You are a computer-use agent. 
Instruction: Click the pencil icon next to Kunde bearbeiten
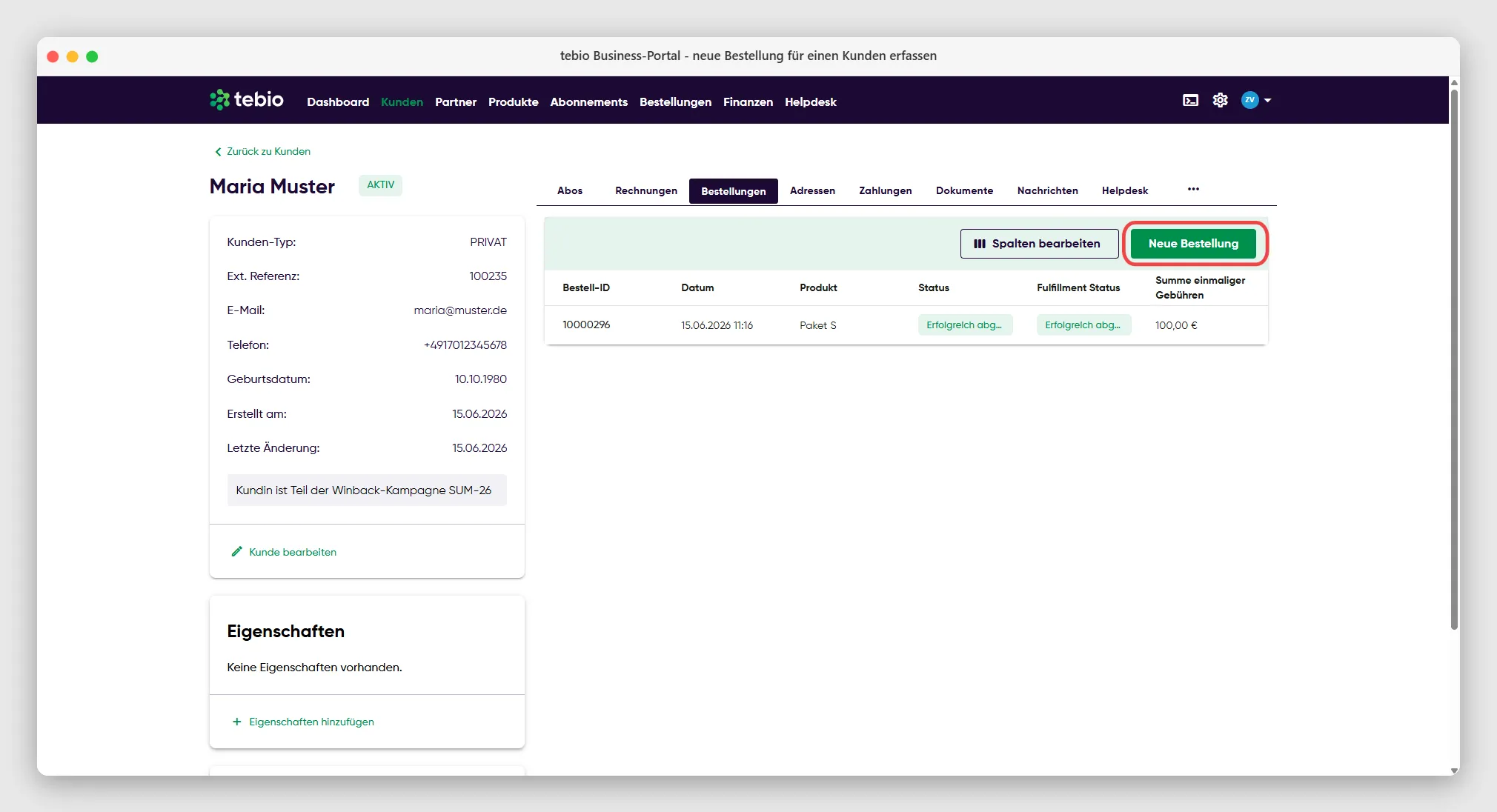(236, 551)
